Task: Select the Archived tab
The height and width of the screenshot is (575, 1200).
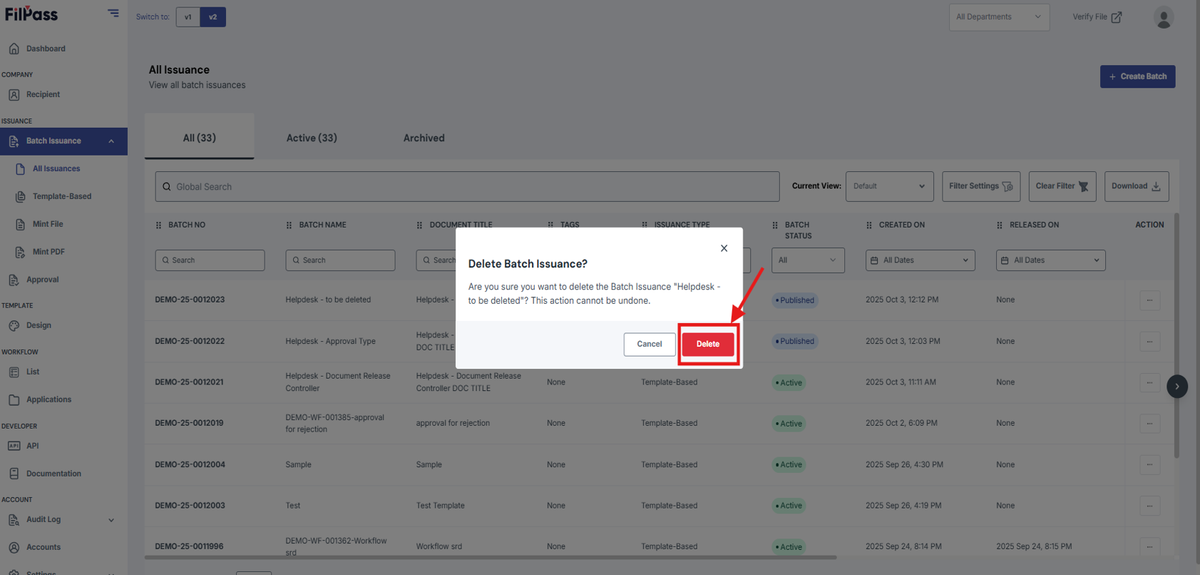Action: coord(424,138)
